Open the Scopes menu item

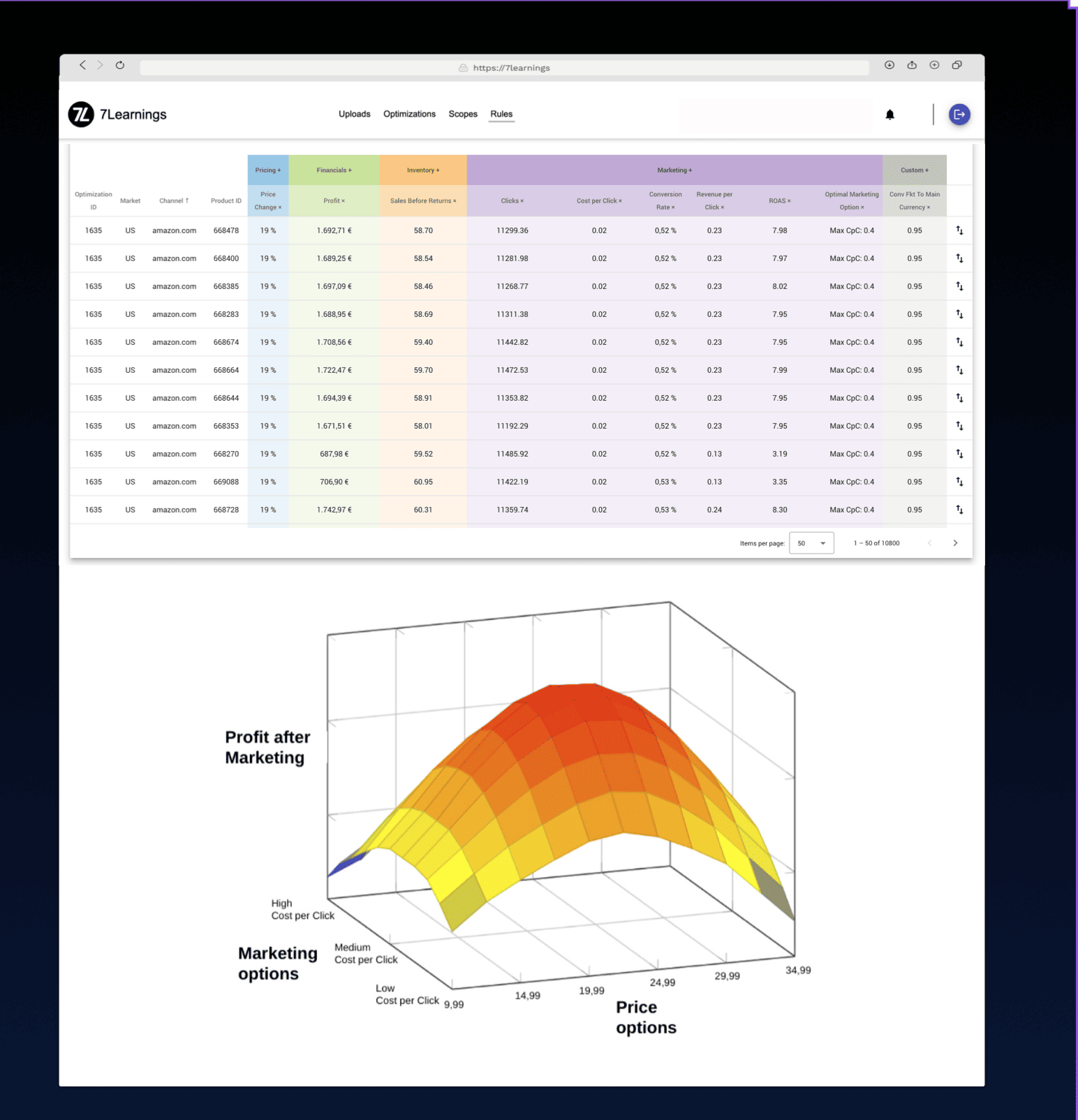coord(463,114)
